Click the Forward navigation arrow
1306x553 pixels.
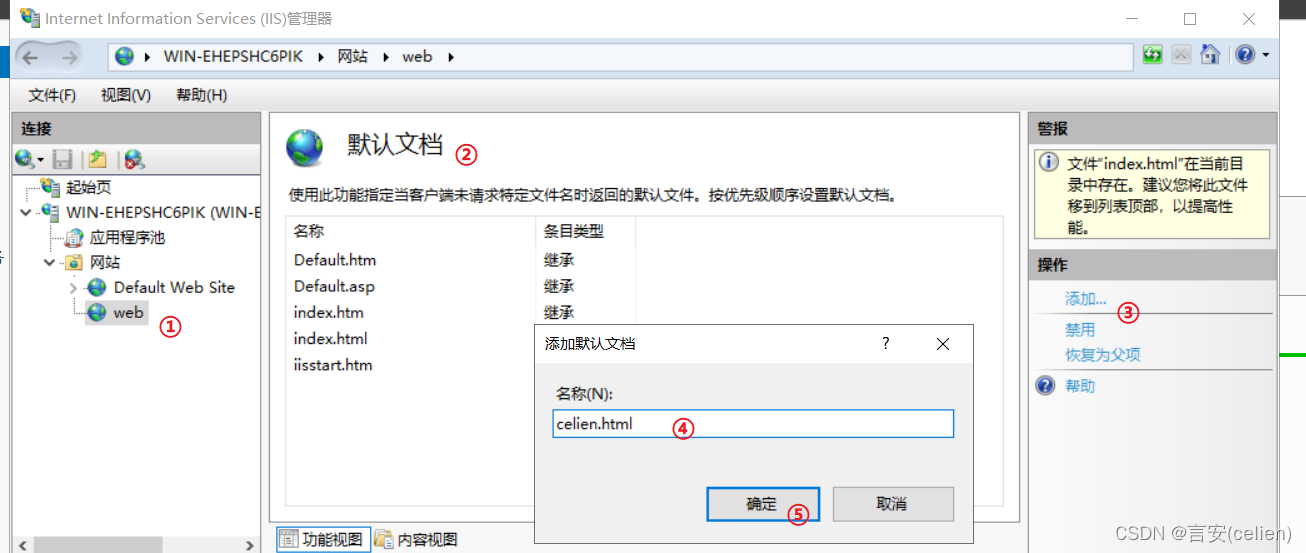(x=69, y=57)
